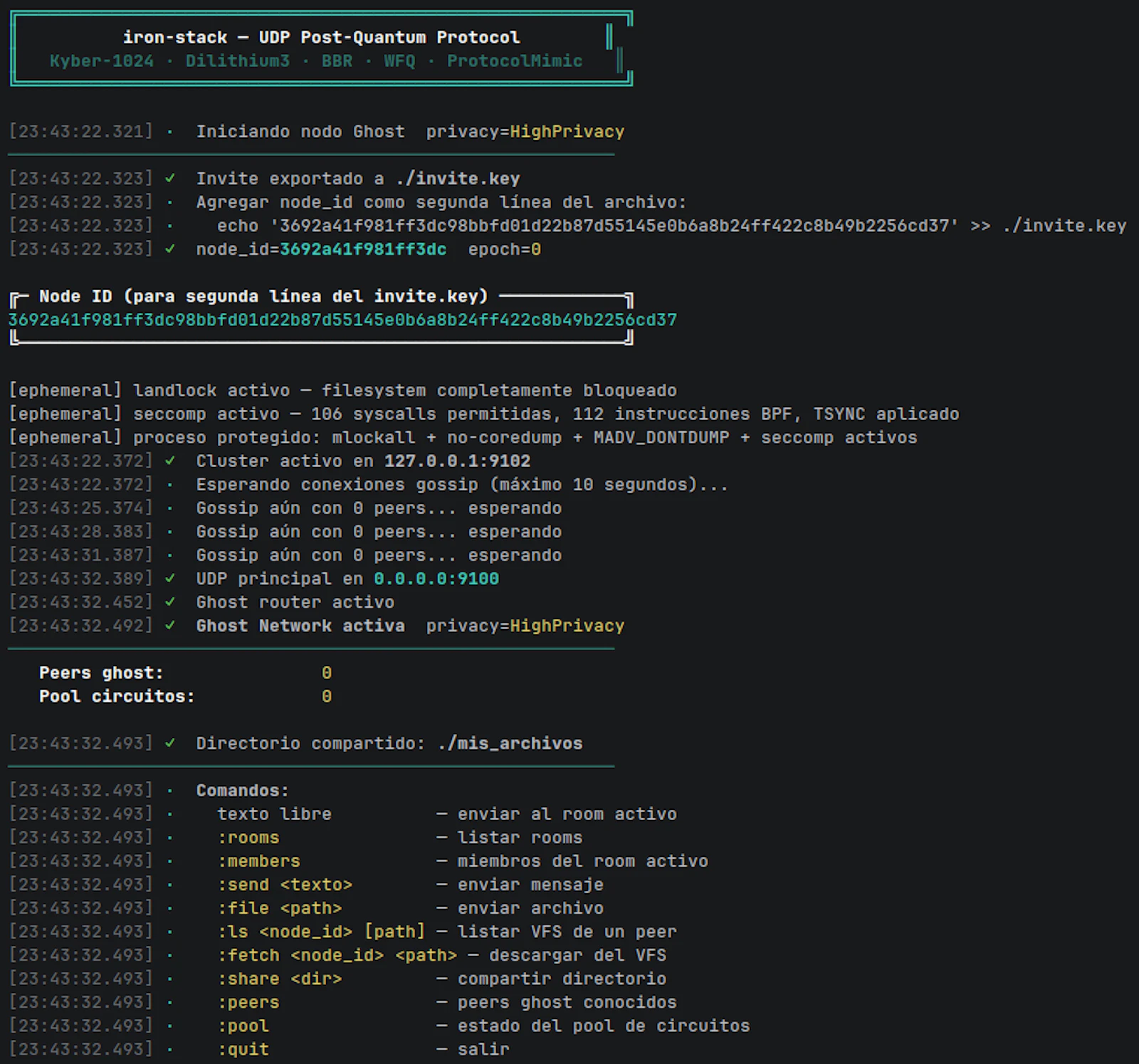The width and height of the screenshot is (1139, 1064).
Task: Click the description 'estado del pool de circuitos'
Action: point(604,1026)
